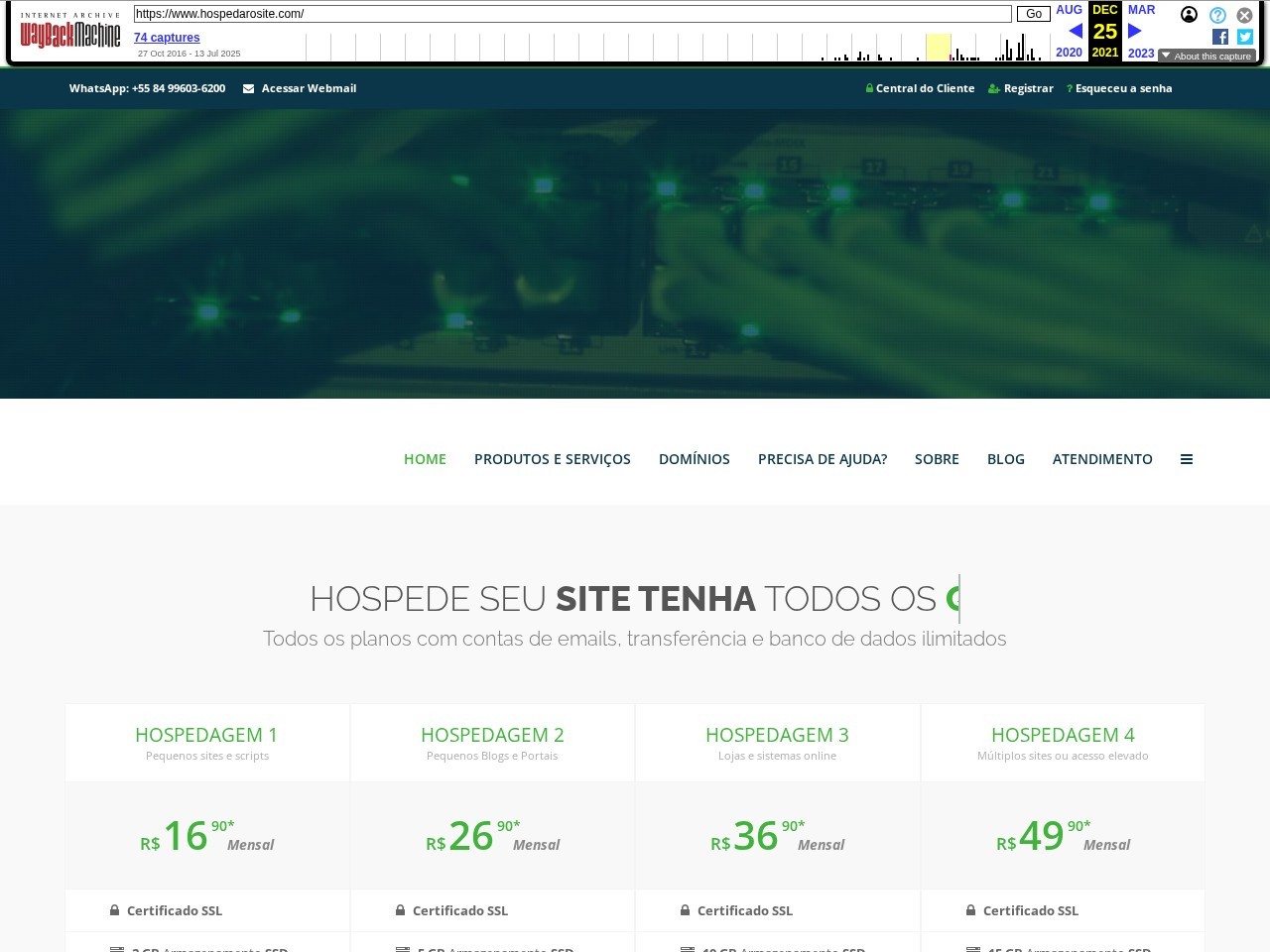This screenshot has width=1270, height=952.
Task: Share capture on Twitter icon
Action: pos(1245,37)
